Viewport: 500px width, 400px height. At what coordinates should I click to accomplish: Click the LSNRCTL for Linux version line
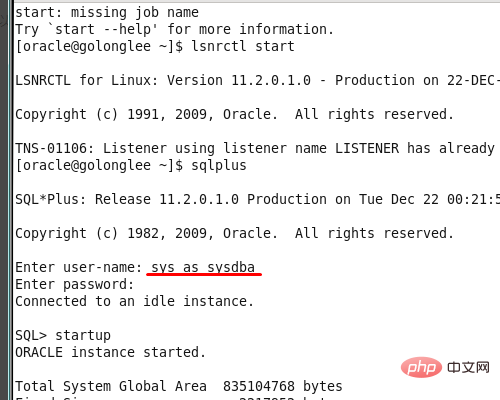(x=257, y=80)
